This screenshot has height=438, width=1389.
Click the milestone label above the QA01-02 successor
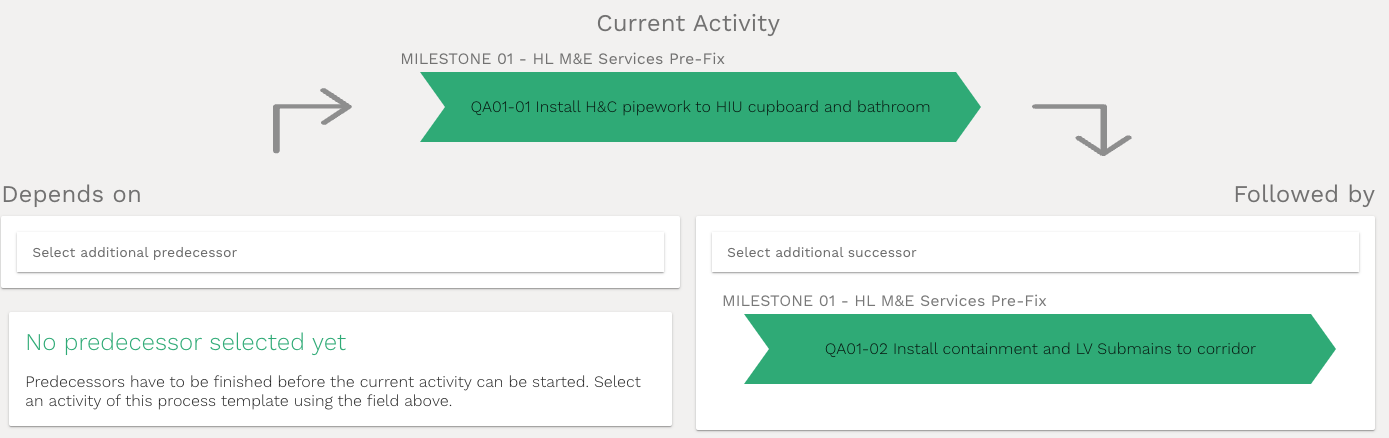[884, 301]
